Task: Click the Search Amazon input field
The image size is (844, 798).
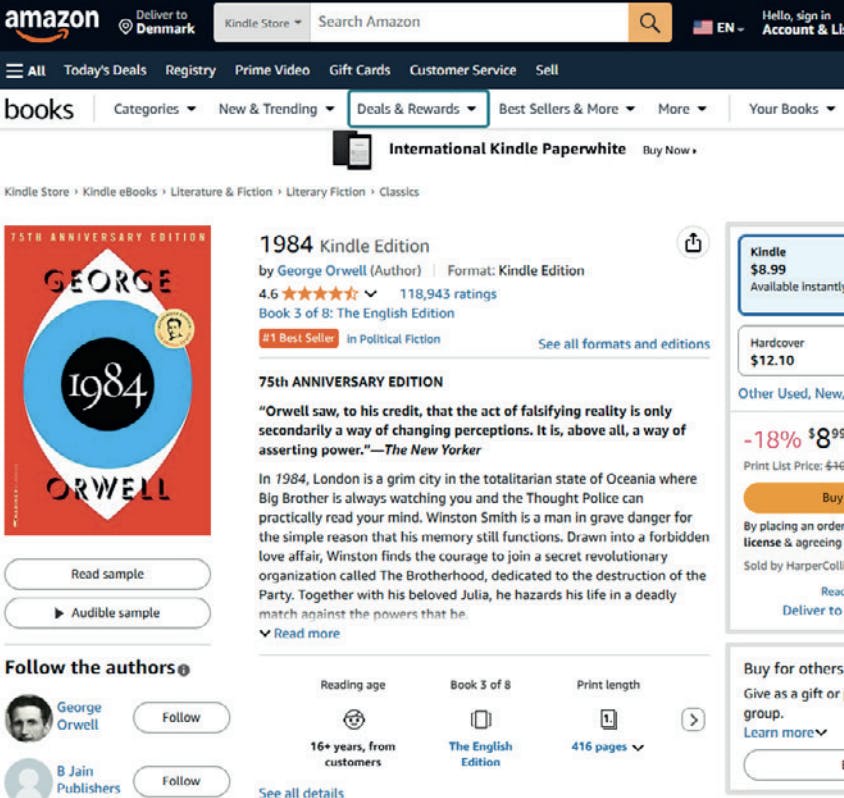Action: 468,22
